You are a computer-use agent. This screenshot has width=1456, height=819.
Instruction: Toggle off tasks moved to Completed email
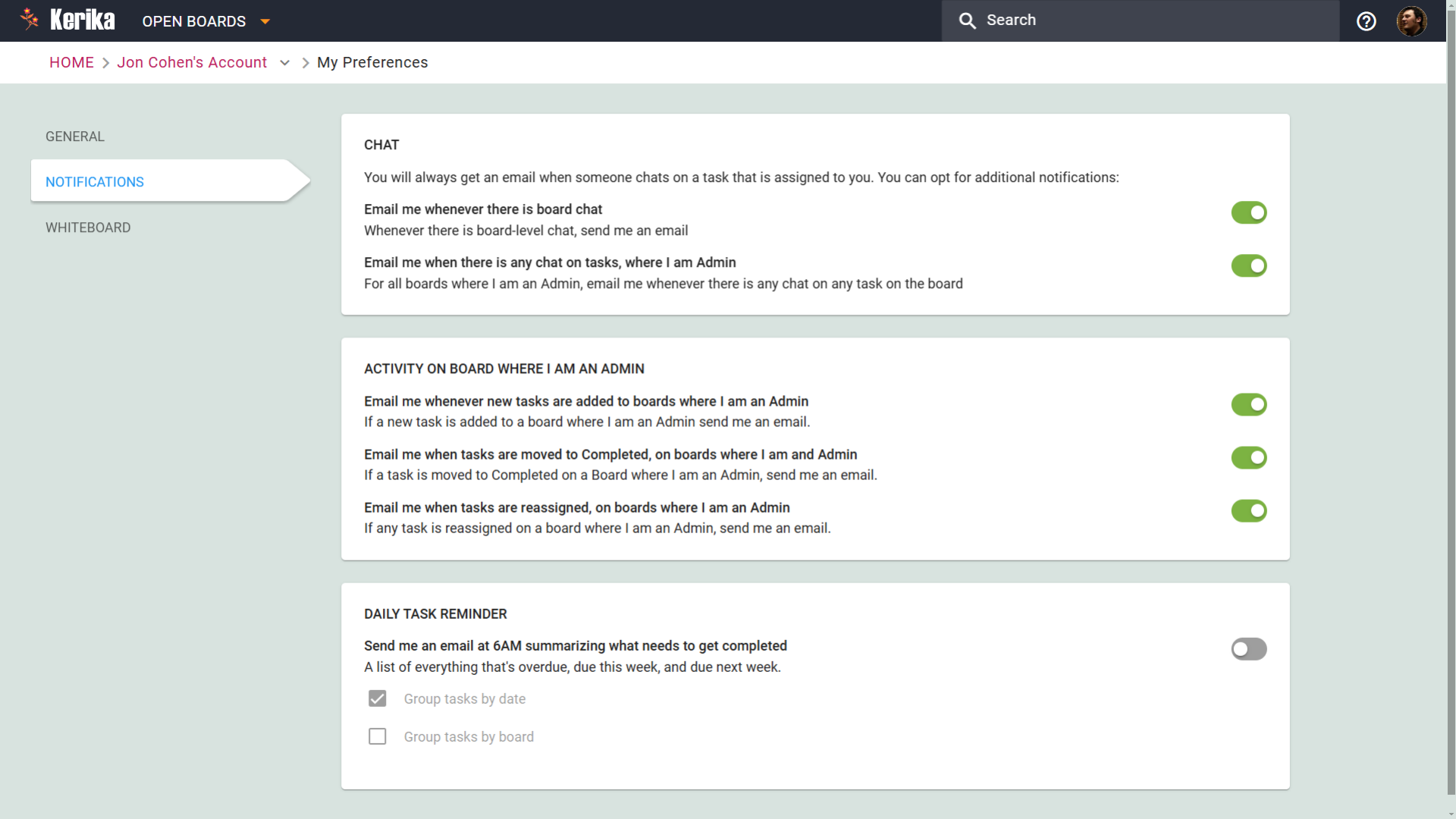(x=1248, y=458)
